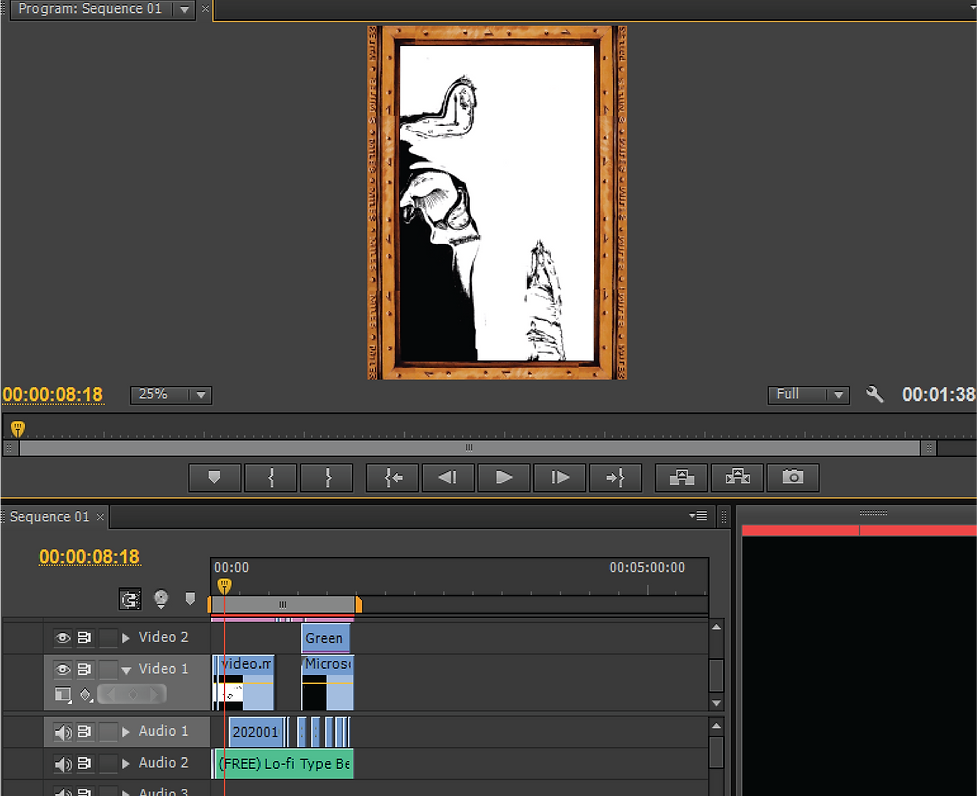This screenshot has height=796, width=980.
Task: Go to In point
Action: pos(392,477)
